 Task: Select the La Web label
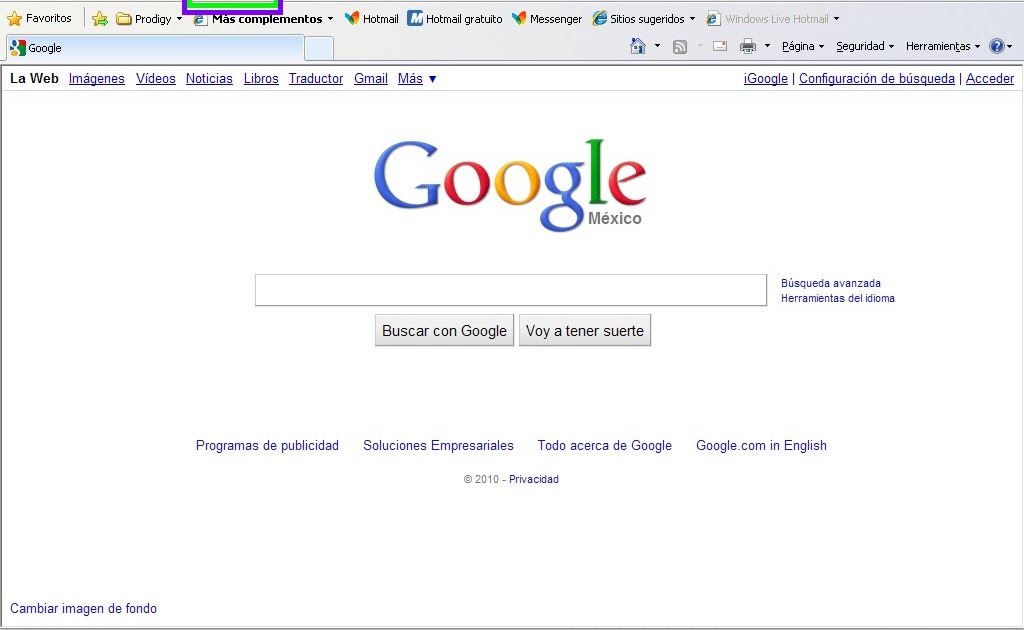point(34,78)
